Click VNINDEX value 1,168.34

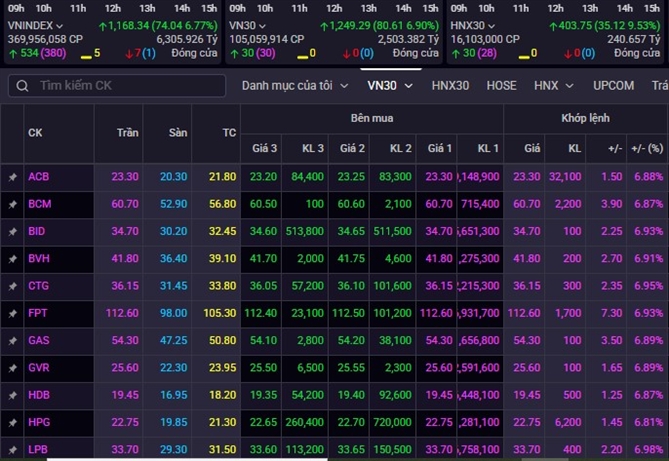coord(128,26)
